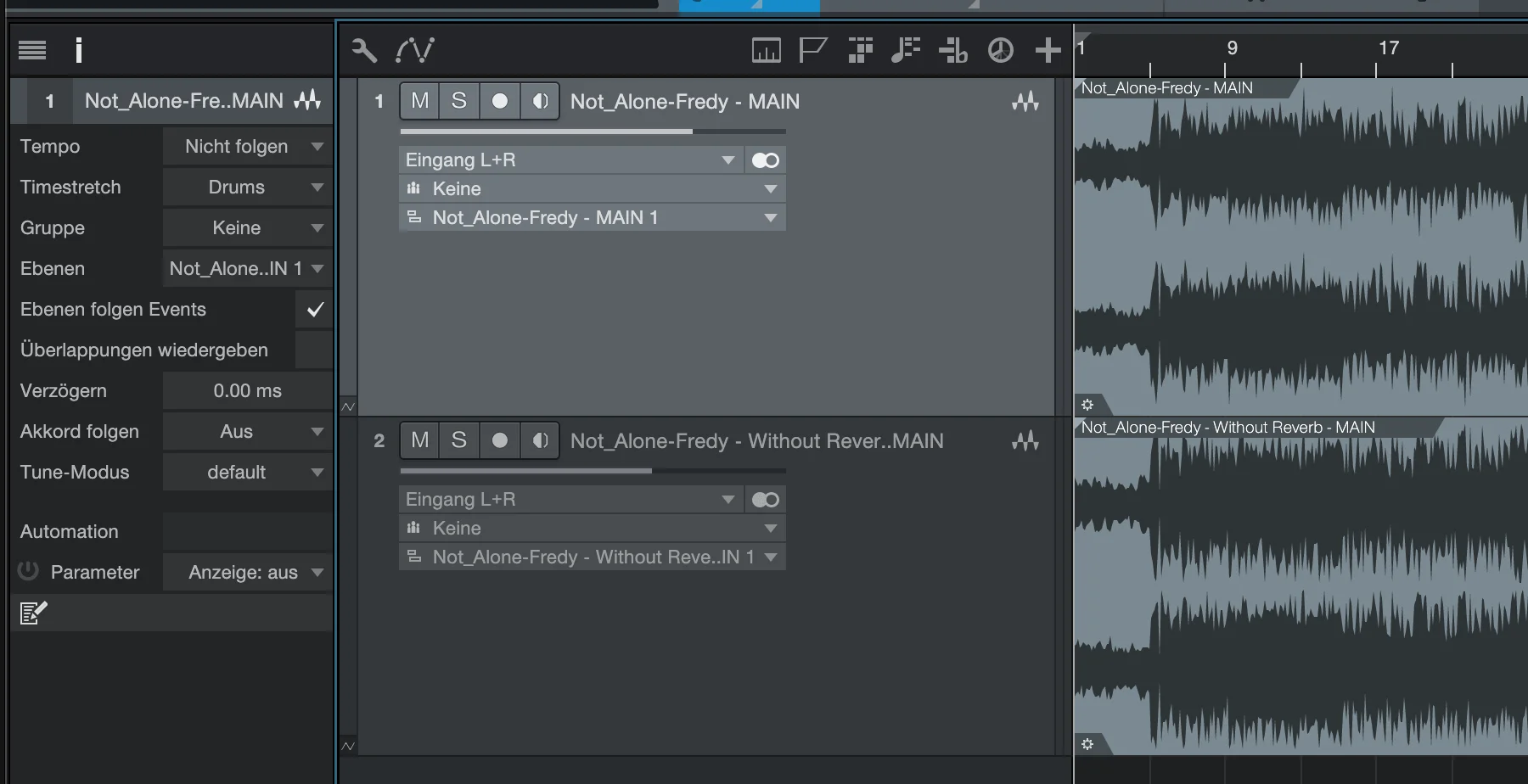Toggle Parameter automation power button
Screen dimensions: 1528x784
click(28, 571)
